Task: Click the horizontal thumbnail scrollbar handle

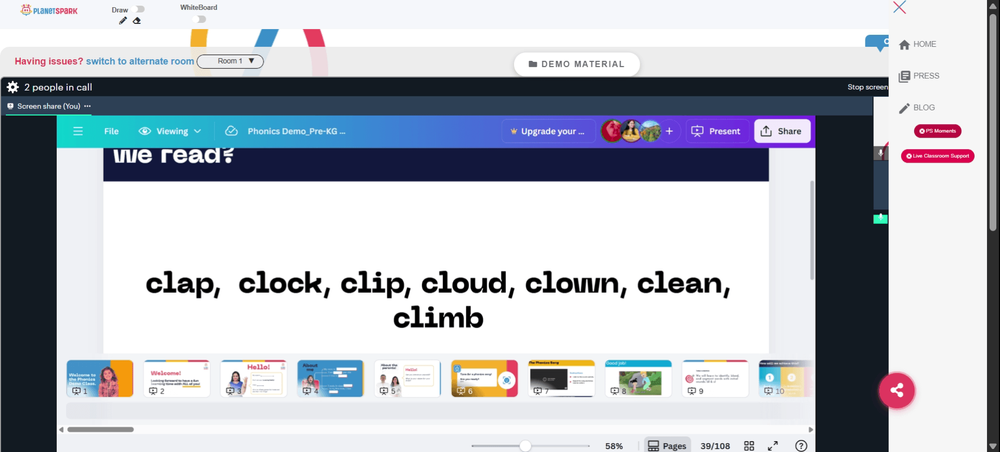Action: click(x=100, y=430)
